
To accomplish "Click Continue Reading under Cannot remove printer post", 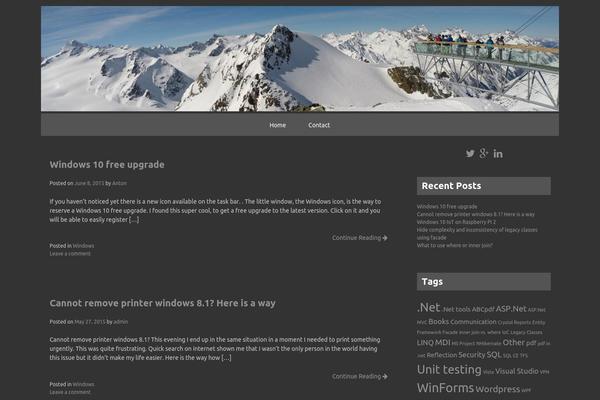I will [360, 376].
